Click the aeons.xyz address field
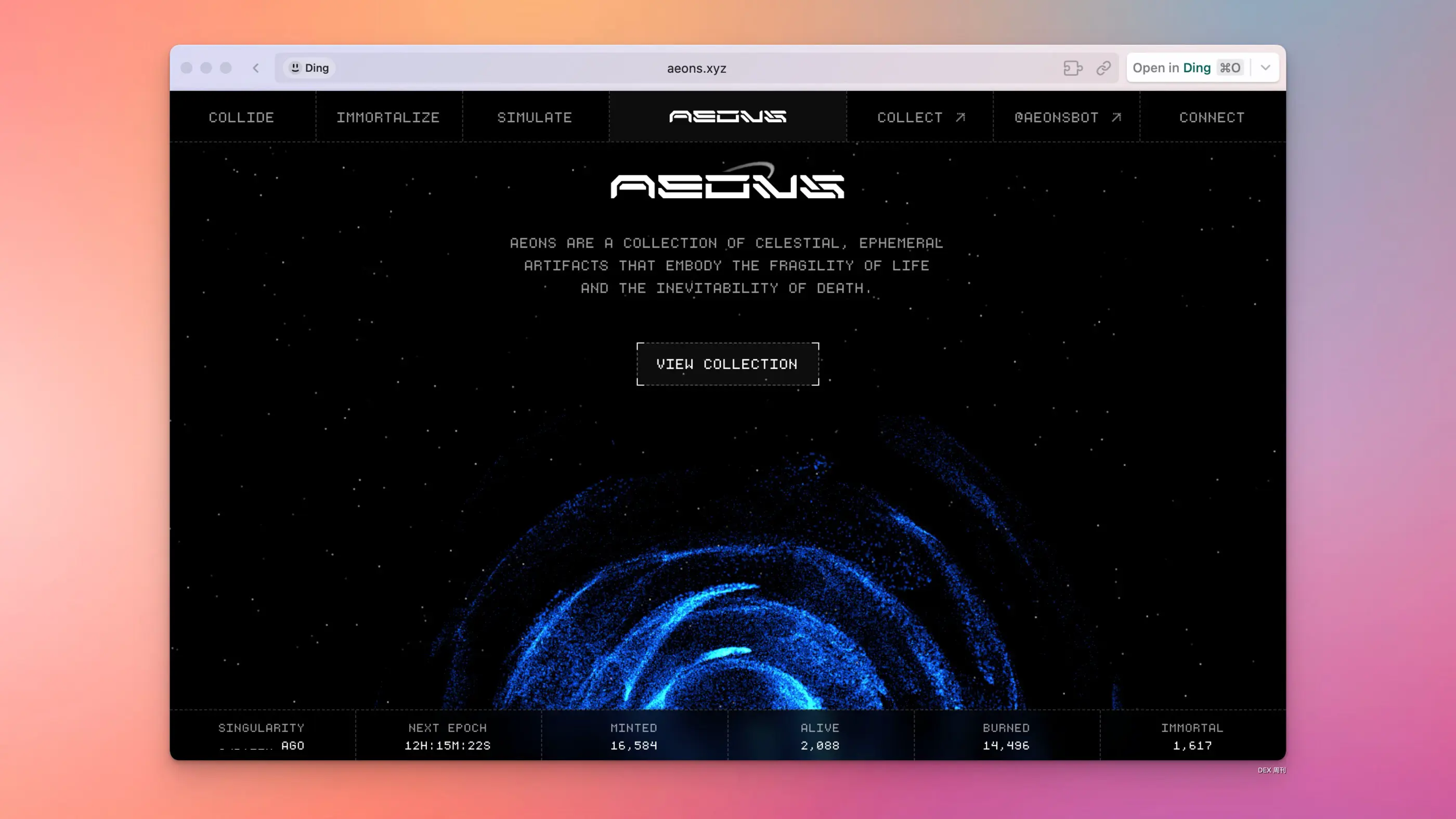Image resolution: width=1456 pixels, height=819 pixels. click(696, 69)
